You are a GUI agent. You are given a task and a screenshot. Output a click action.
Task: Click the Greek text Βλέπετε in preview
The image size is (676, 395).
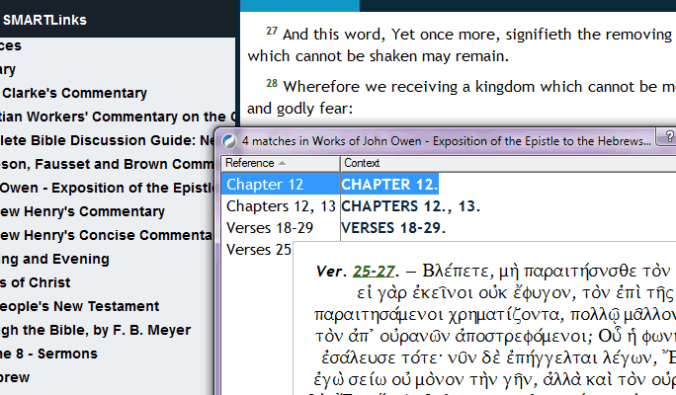pos(458,271)
